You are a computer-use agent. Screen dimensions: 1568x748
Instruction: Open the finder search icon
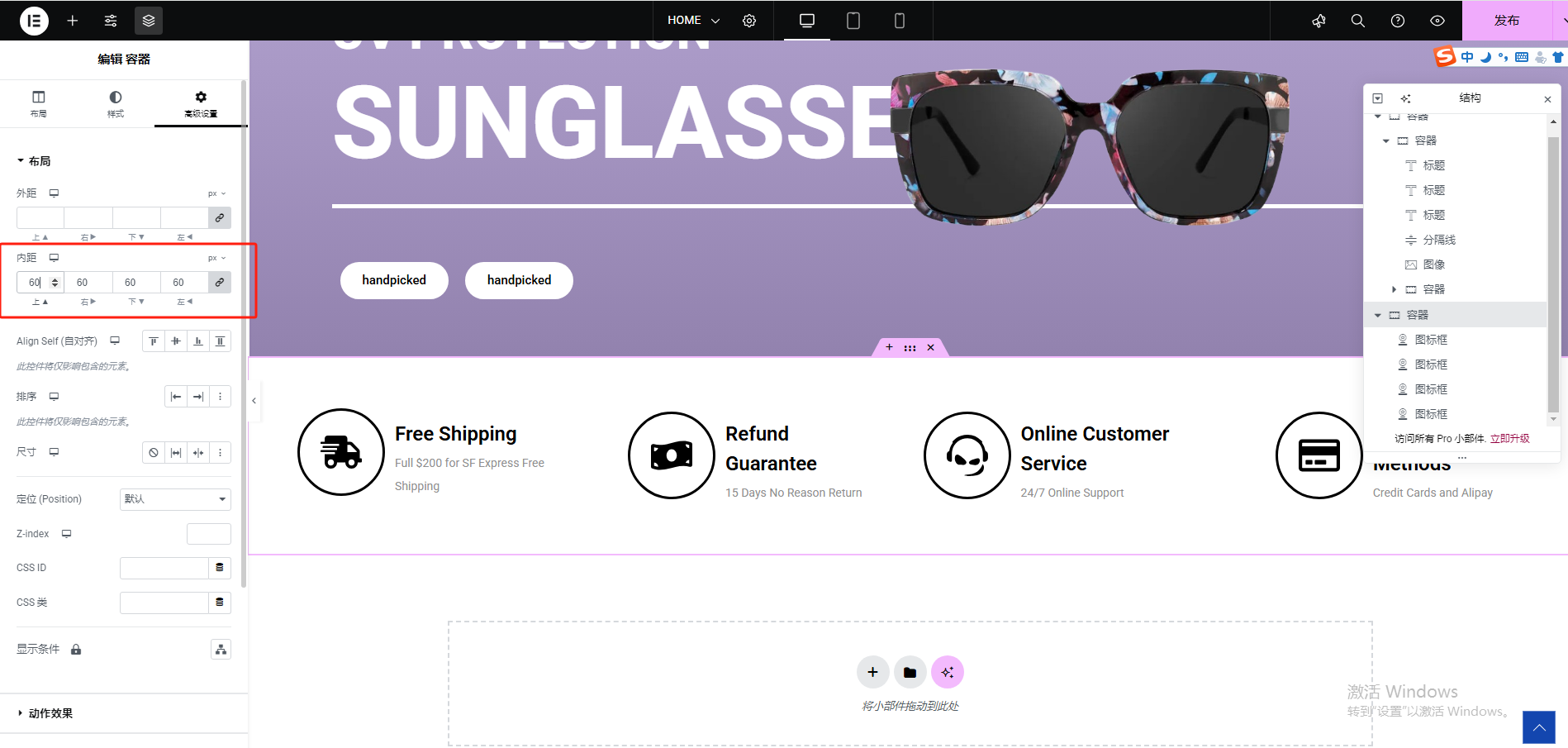1358,21
